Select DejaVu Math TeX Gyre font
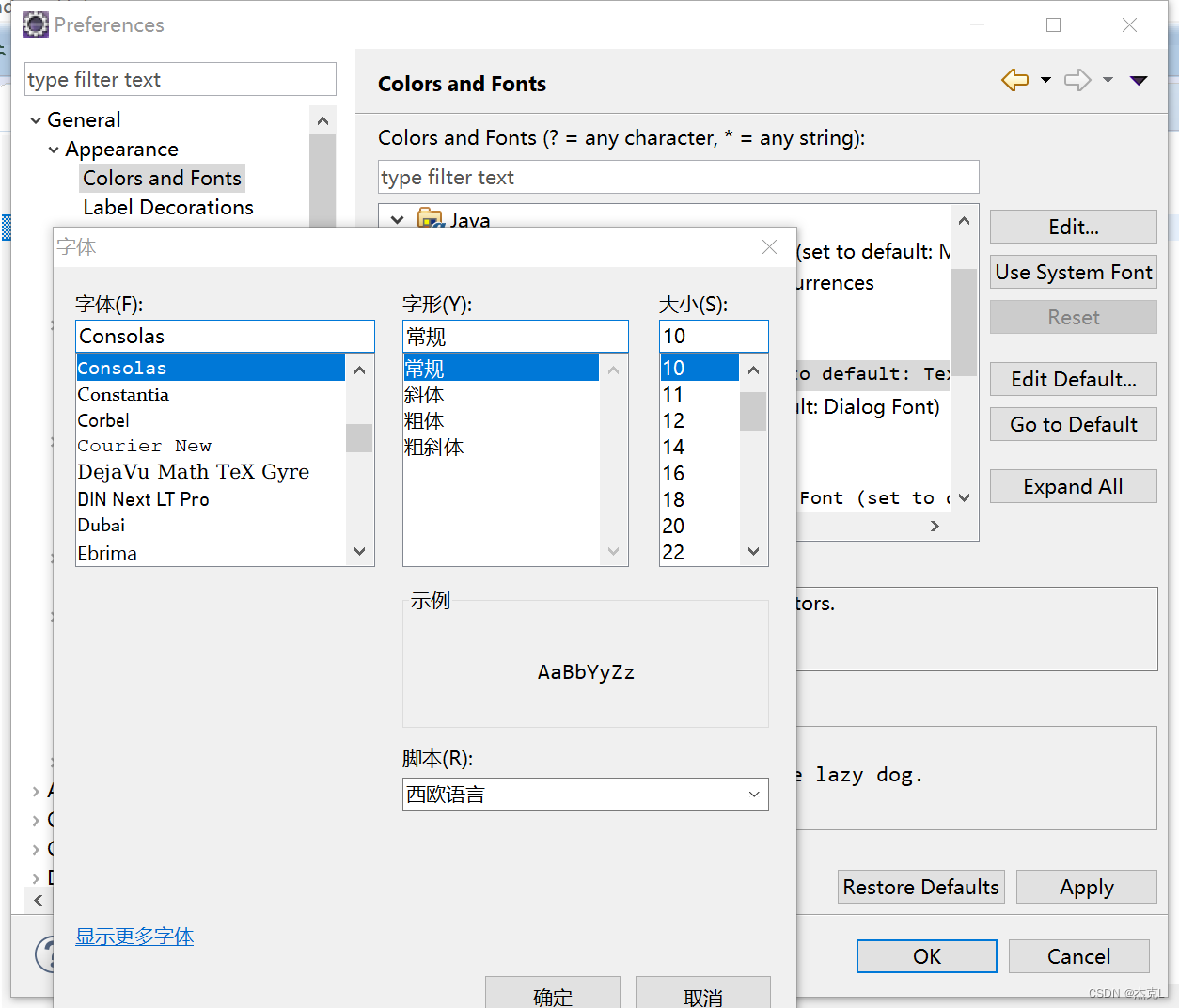The image size is (1179, 1008). click(x=193, y=472)
